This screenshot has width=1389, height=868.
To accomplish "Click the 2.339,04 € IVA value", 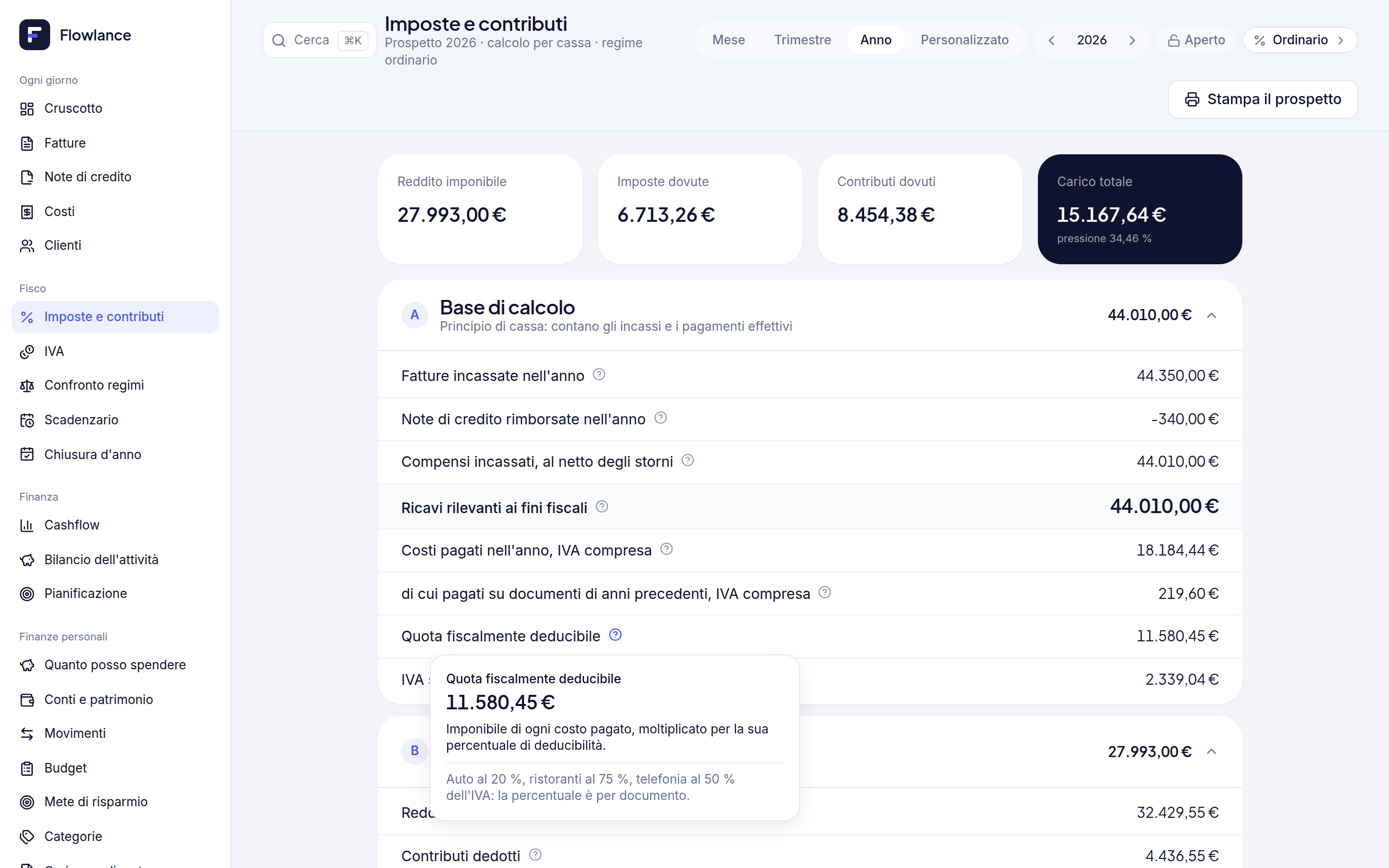I will click(1182, 680).
